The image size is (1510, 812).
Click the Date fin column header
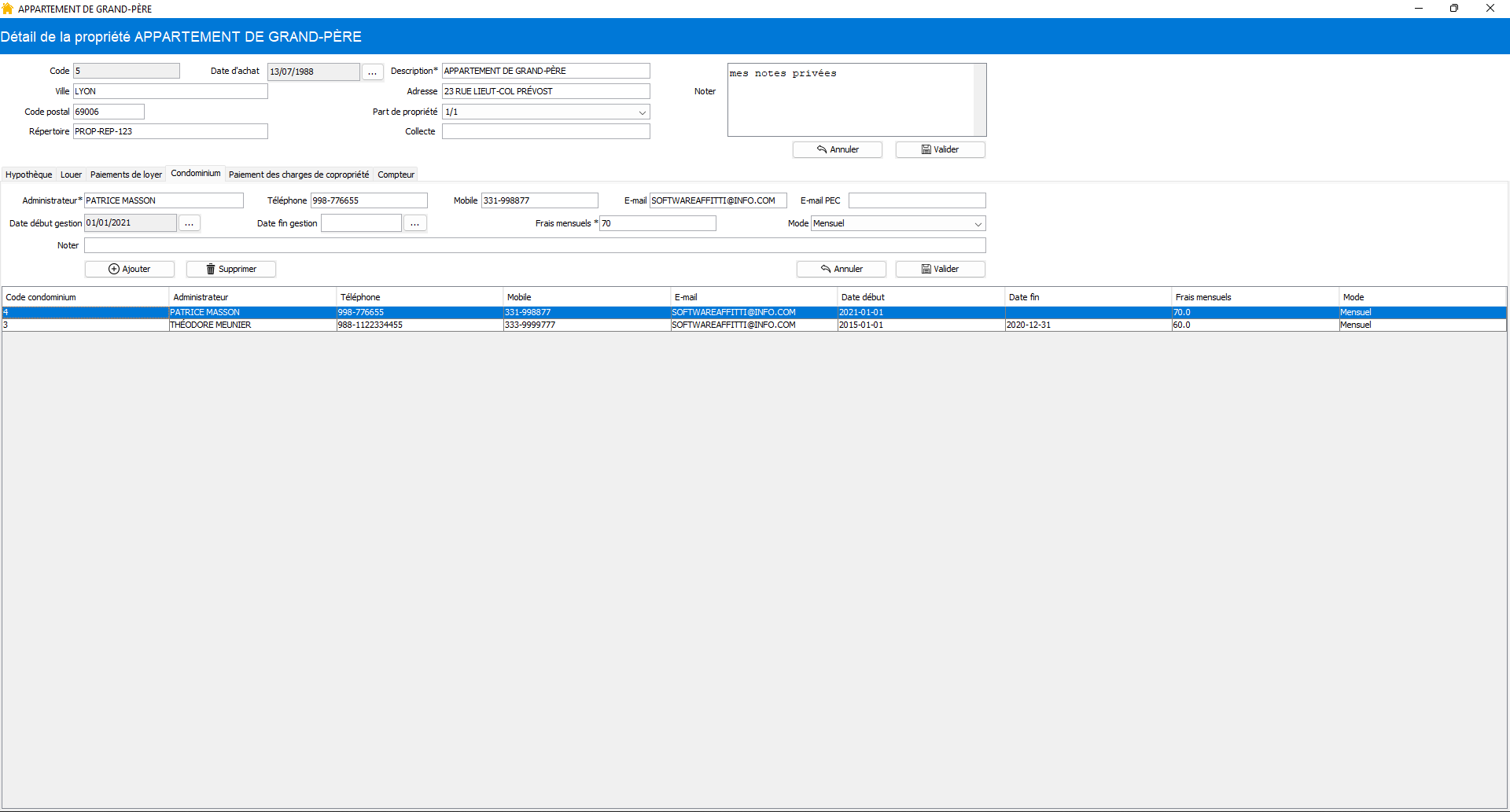1088,297
